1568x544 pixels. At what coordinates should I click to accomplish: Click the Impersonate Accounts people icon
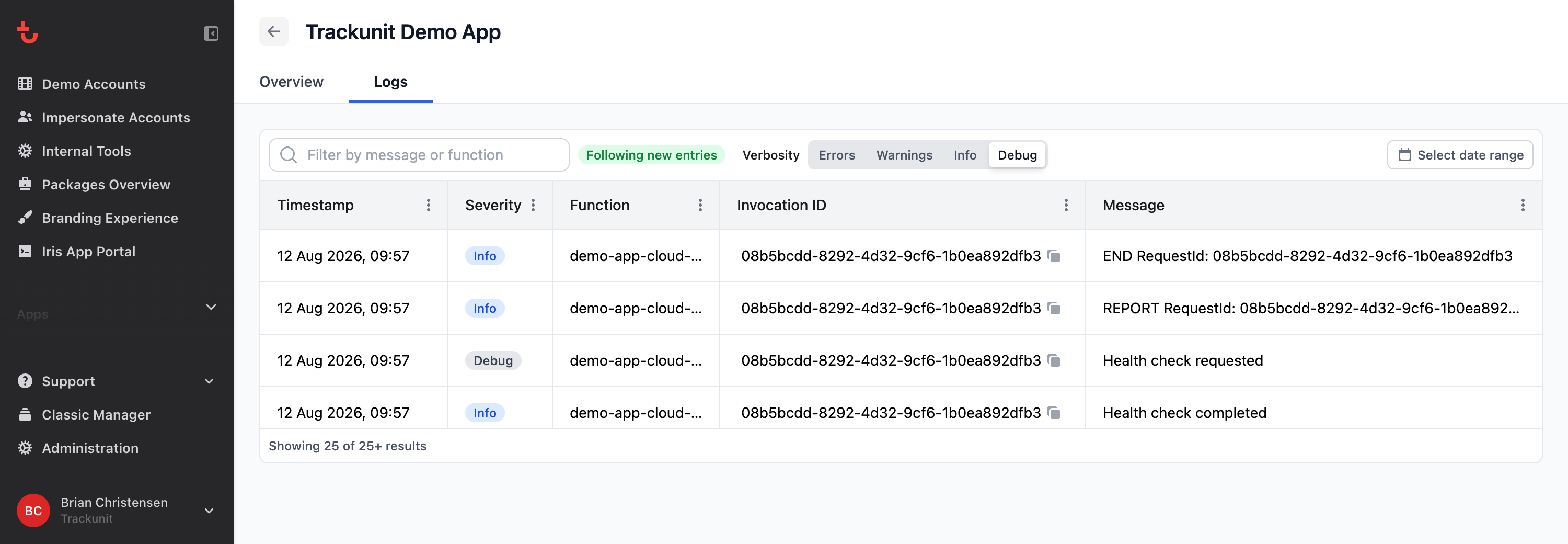(25, 117)
